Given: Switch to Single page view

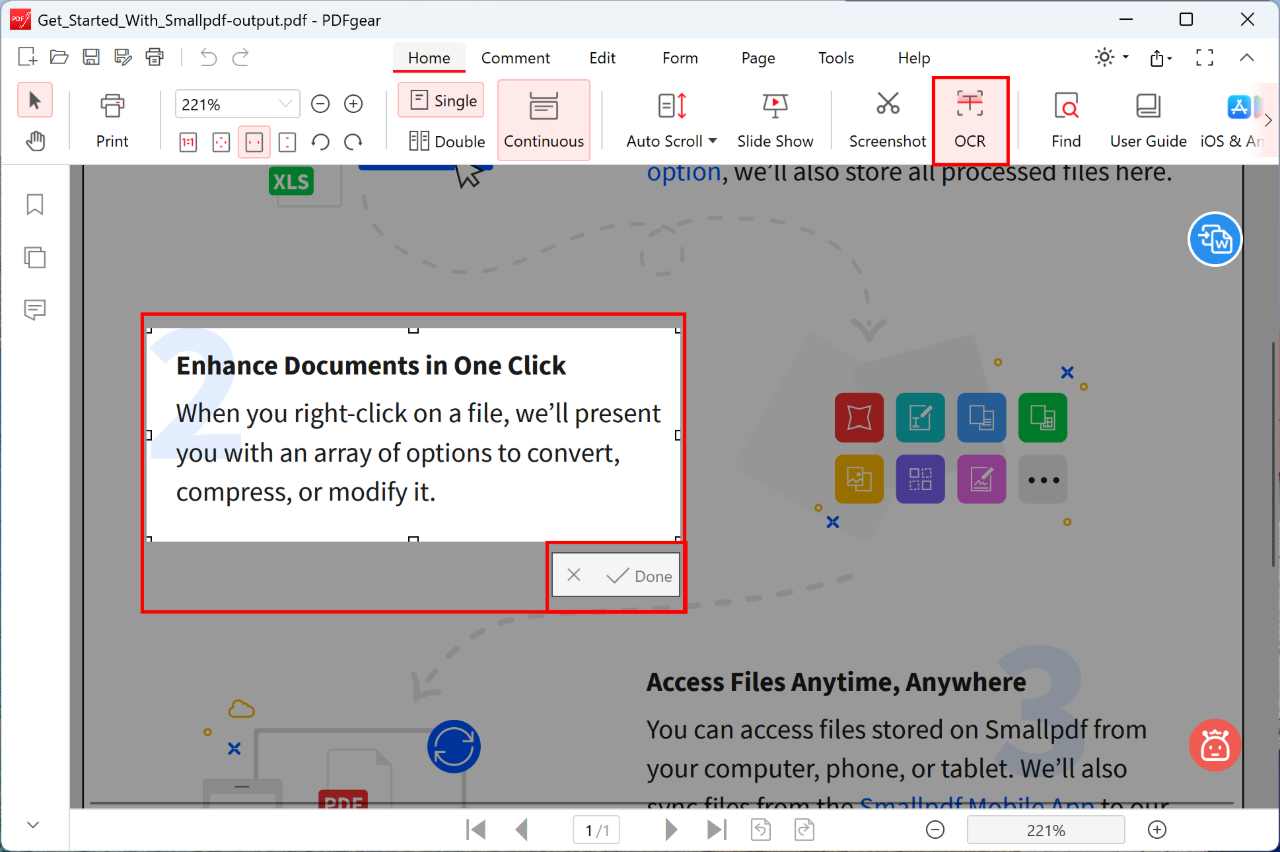Looking at the screenshot, I should click(x=441, y=100).
